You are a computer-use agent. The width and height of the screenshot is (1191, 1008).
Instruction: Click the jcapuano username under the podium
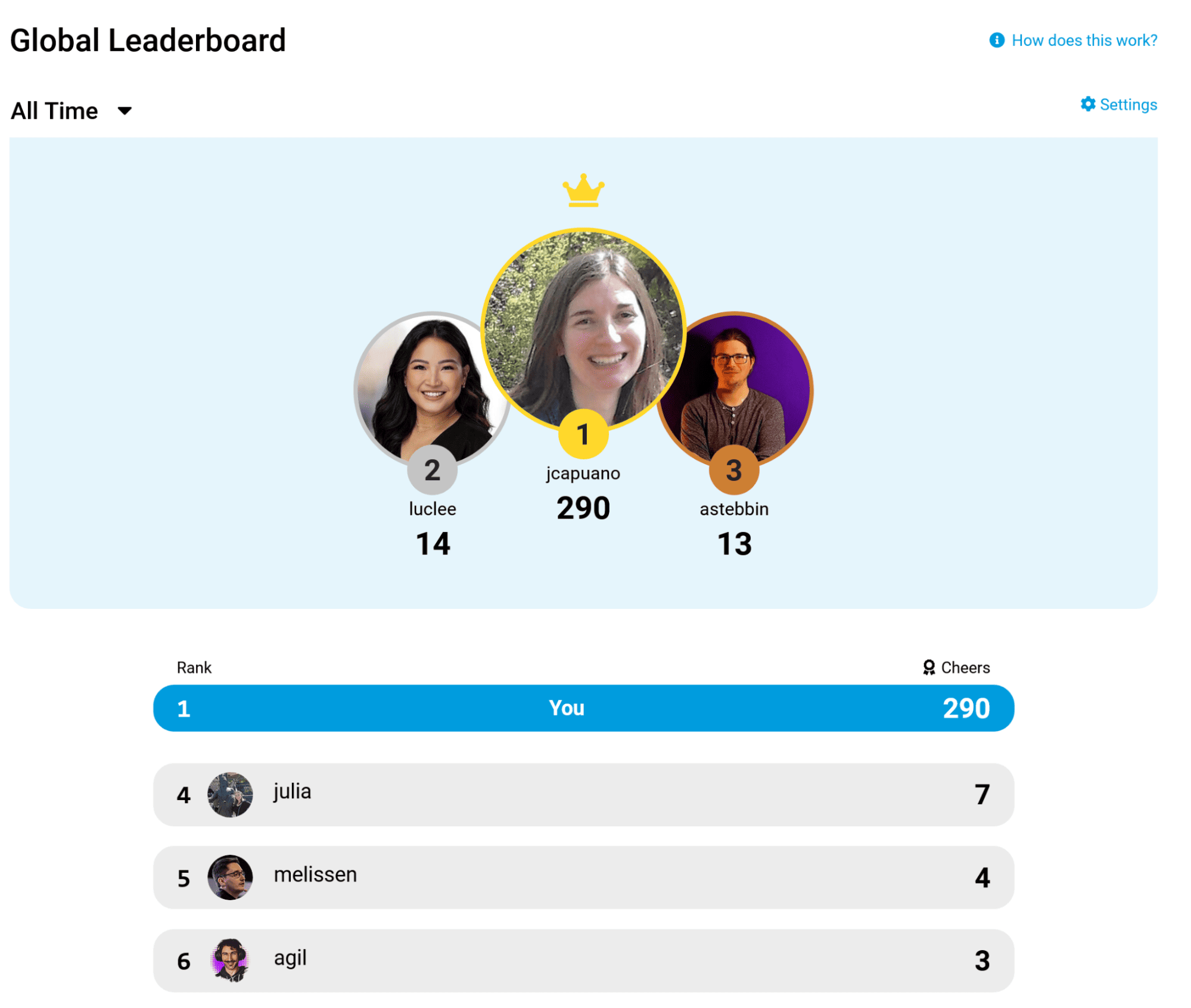pos(583,474)
